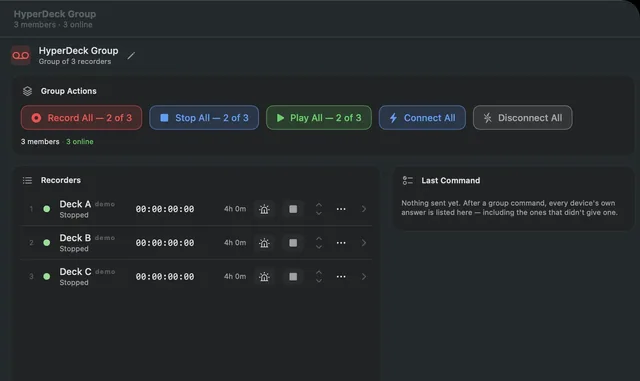Stop Deck B with its square button
This screenshot has width=640, height=381.
coord(293,243)
